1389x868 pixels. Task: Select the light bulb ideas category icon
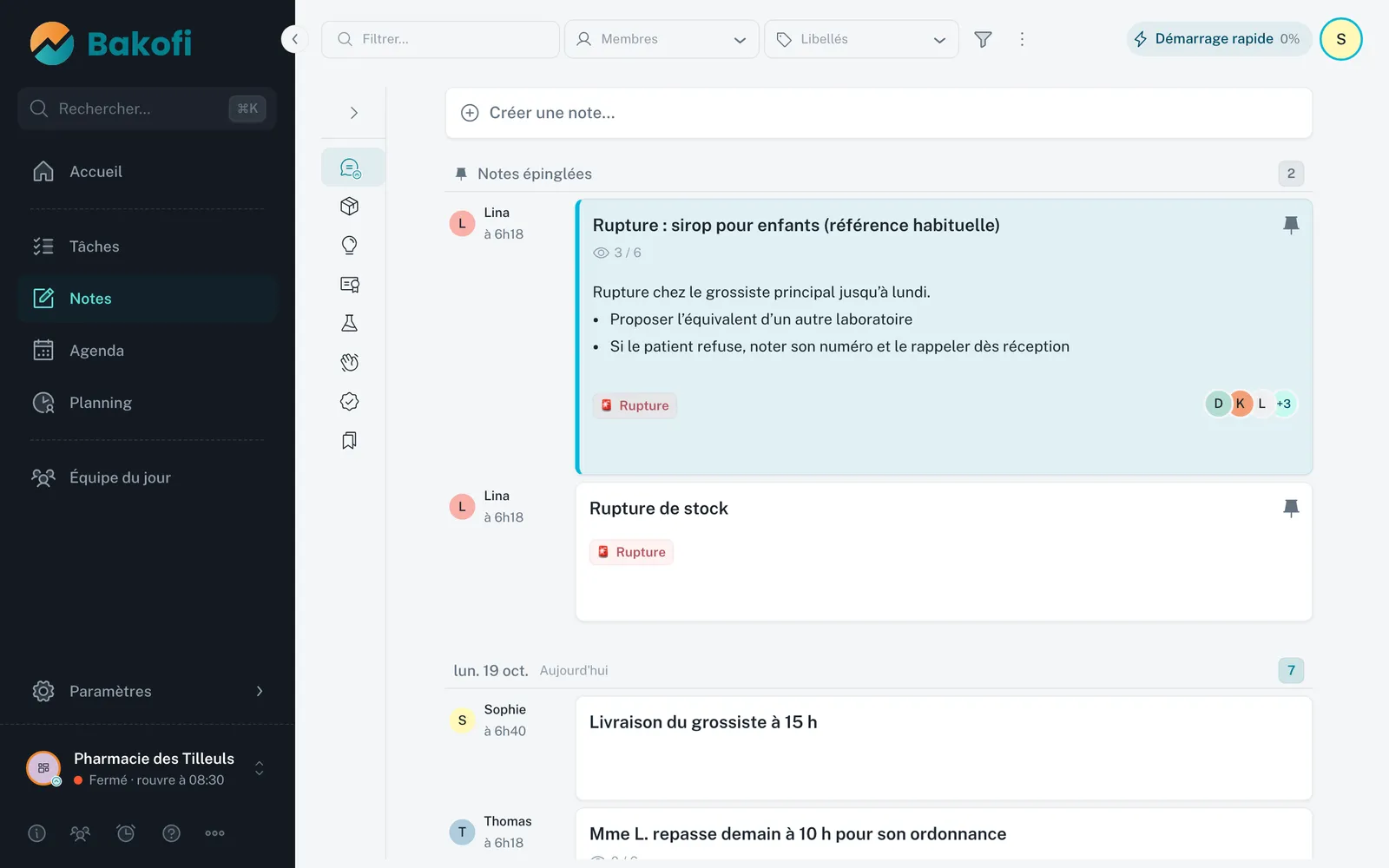[350, 245]
